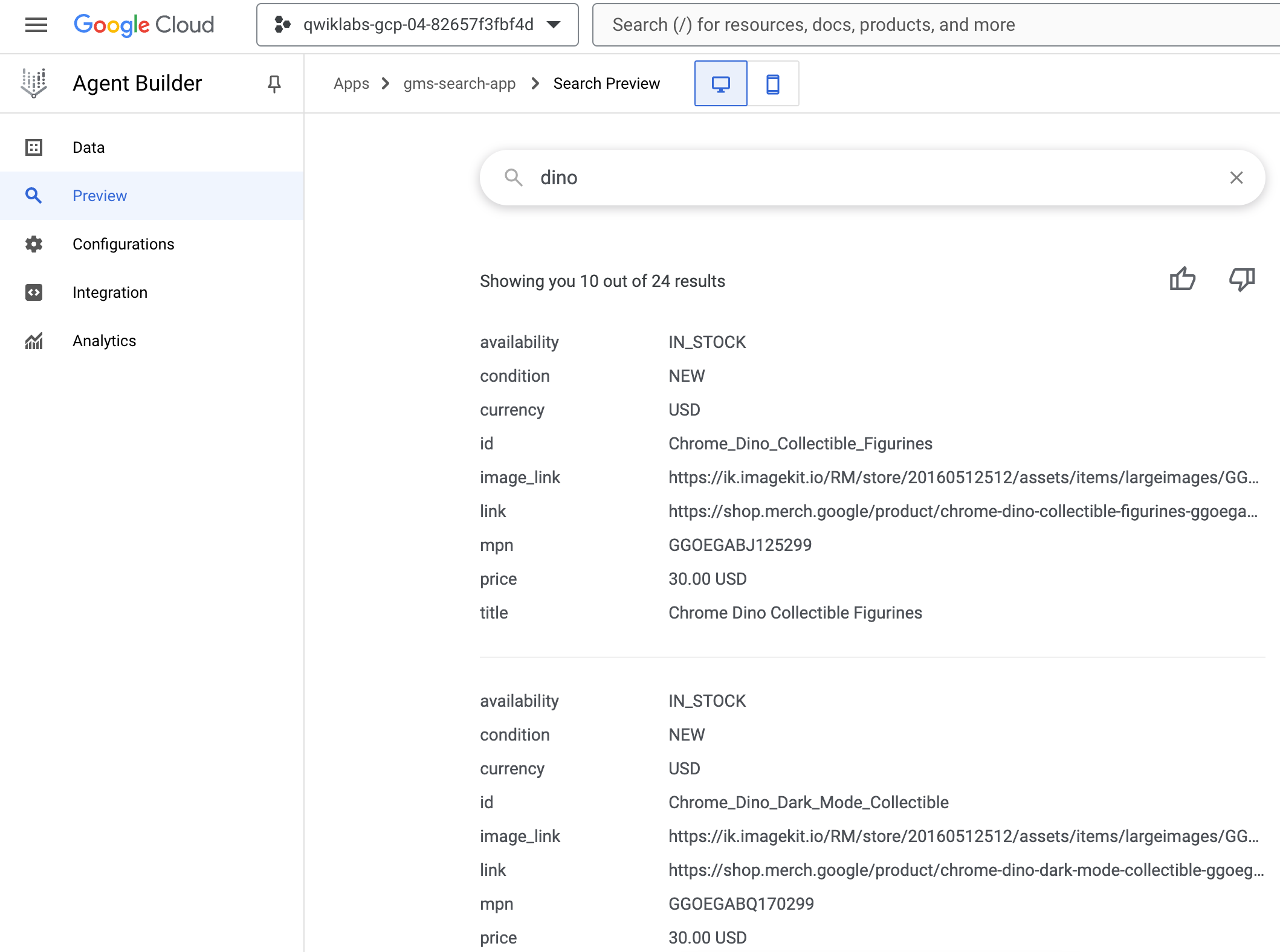Click the Integration code icon
The image size is (1280, 952).
coord(34,292)
